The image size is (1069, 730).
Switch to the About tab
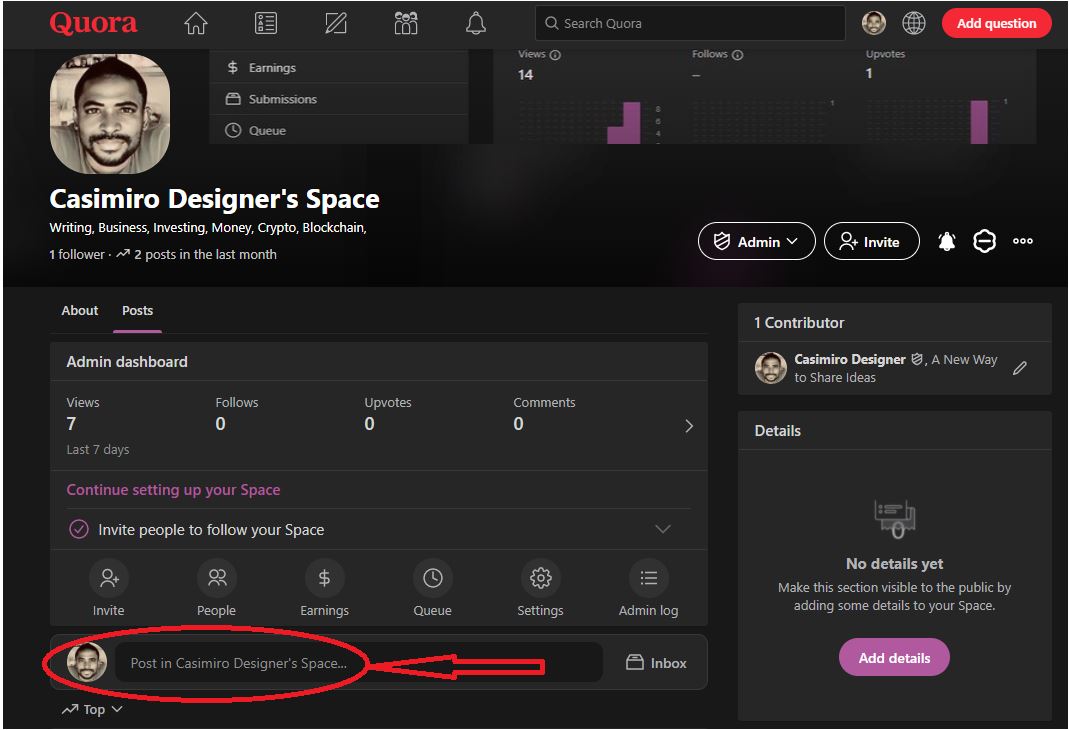(80, 311)
